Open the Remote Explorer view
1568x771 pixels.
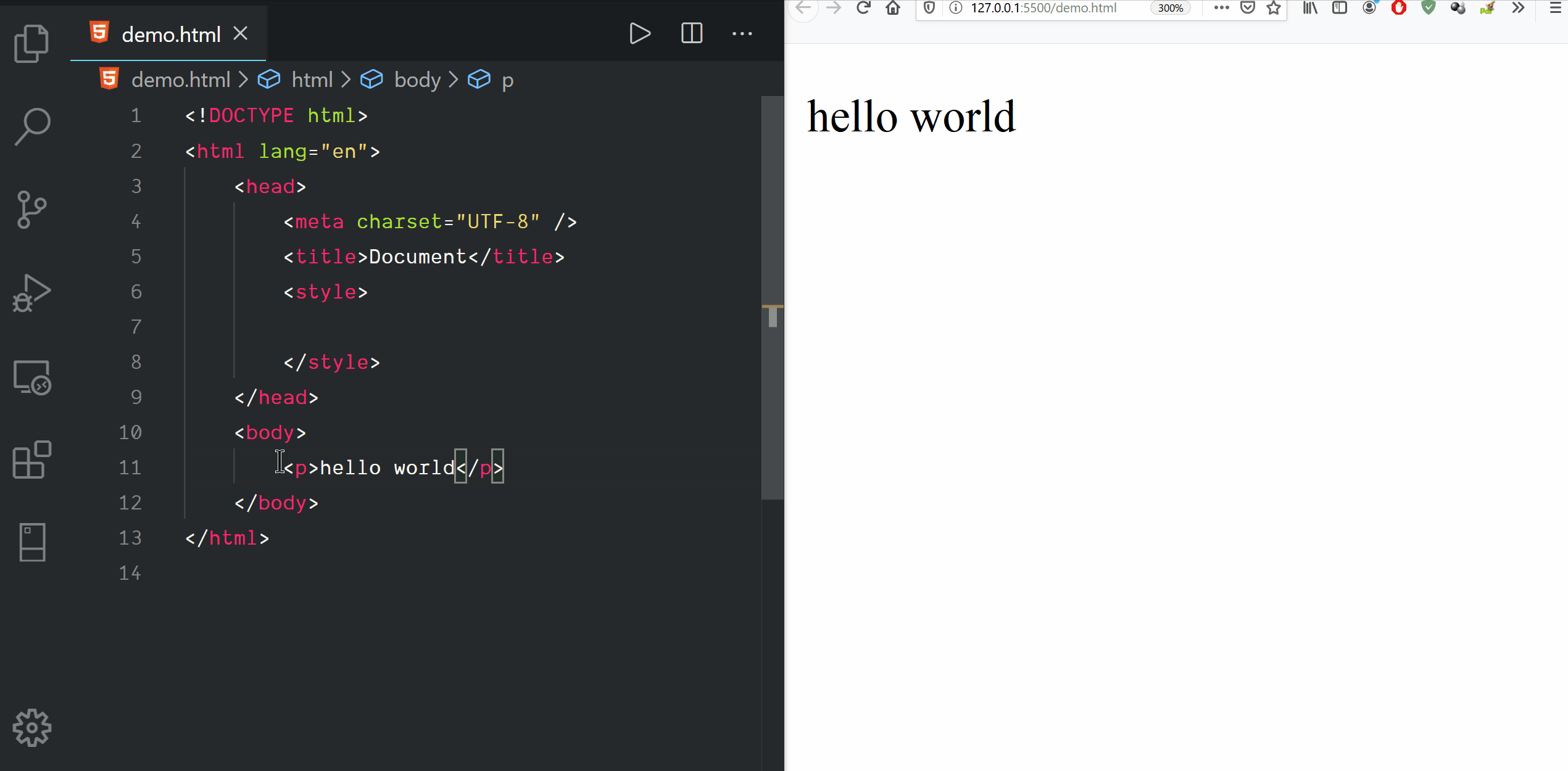pyautogui.click(x=31, y=377)
